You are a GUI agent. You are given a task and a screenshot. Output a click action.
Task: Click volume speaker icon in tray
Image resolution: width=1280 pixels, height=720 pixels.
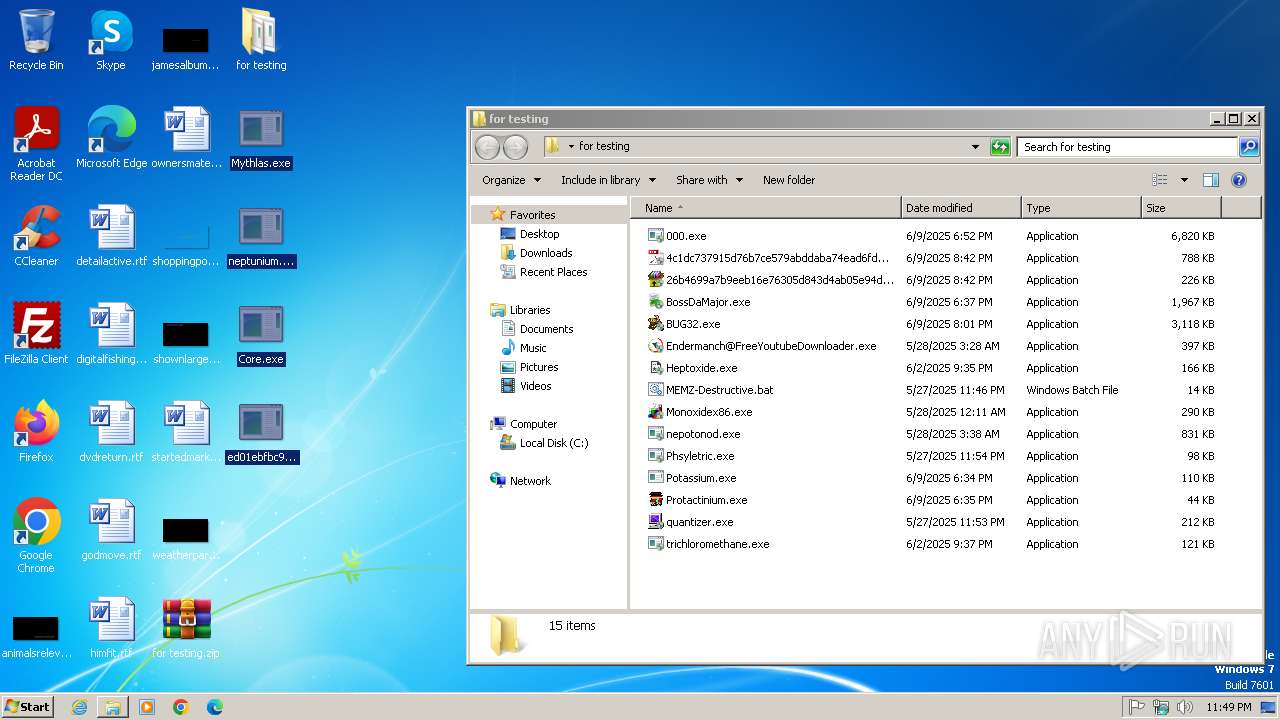[x=1185, y=707]
